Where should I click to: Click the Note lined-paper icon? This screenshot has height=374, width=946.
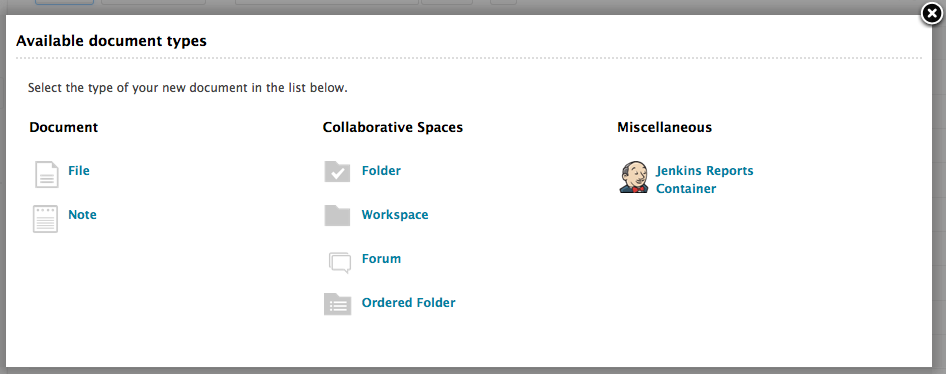click(45, 219)
